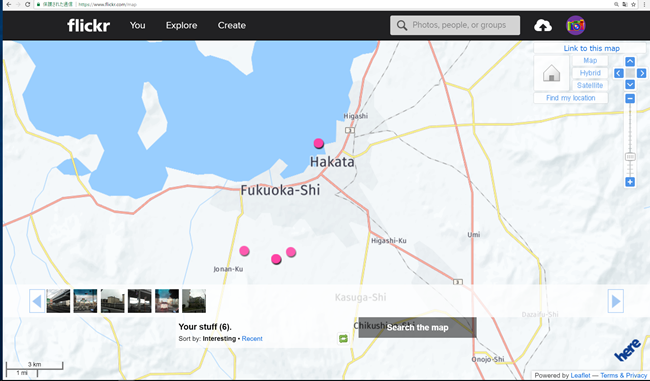Open the user avatar profile menu
This screenshot has height=381, width=650.
coord(576,26)
